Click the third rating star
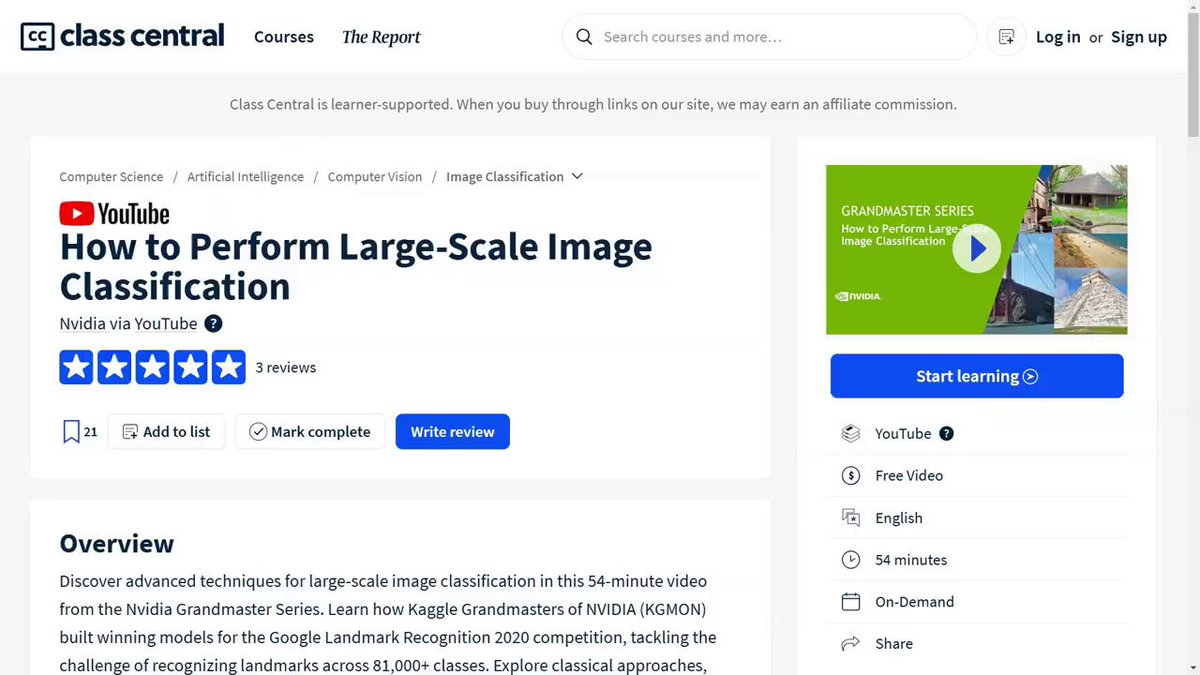The width and height of the screenshot is (1200, 675). (152, 367)
